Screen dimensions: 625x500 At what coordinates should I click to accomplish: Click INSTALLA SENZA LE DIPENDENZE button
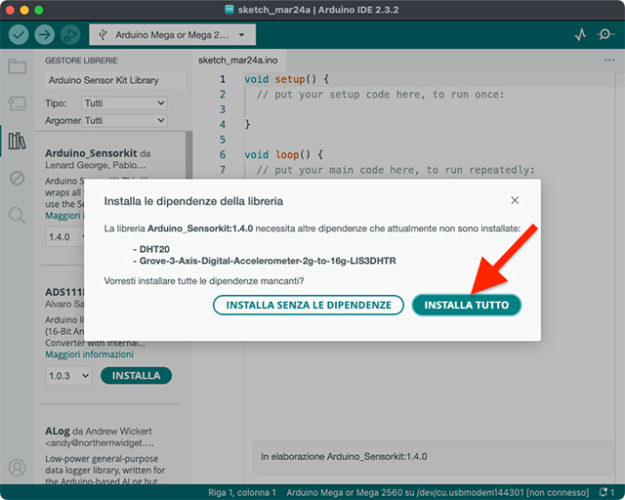click(x=308, y=305)
